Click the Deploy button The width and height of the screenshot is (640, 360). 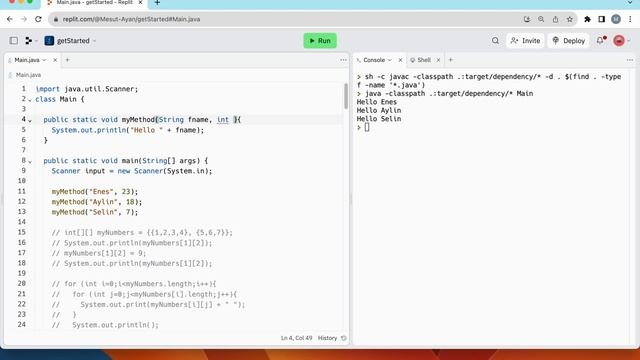(568, 41)
